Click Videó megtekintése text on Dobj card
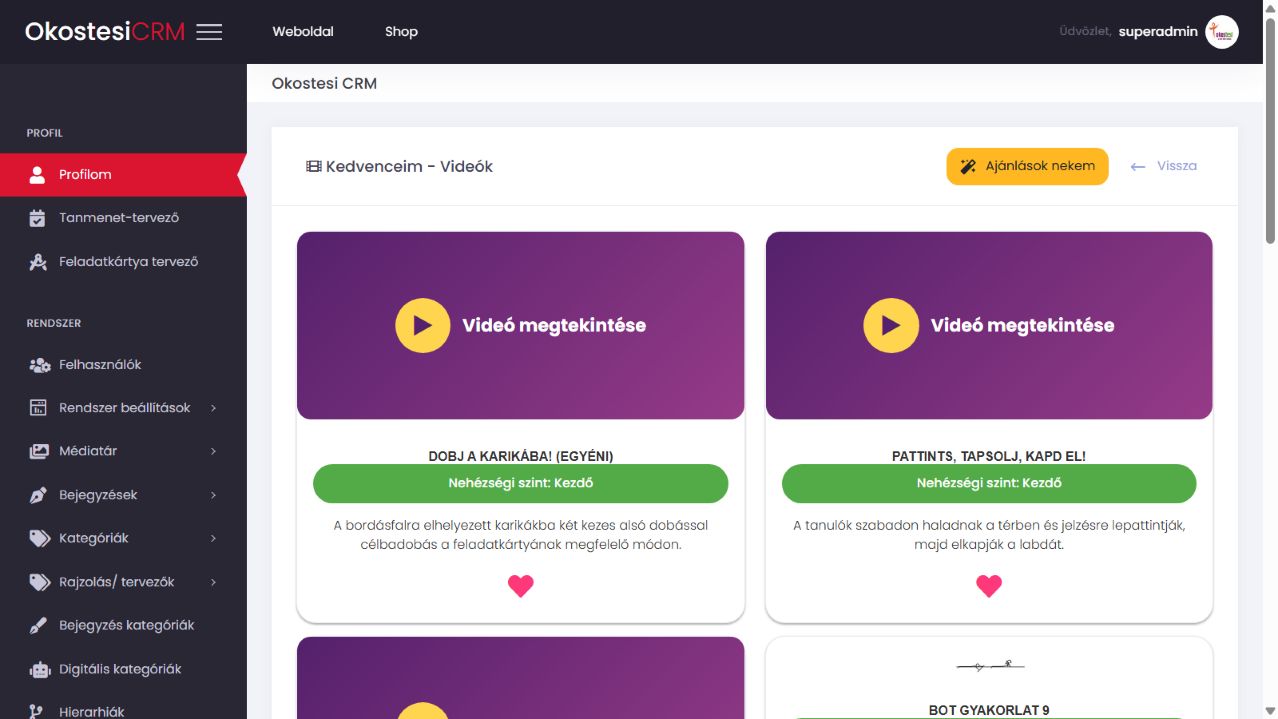 554,325
